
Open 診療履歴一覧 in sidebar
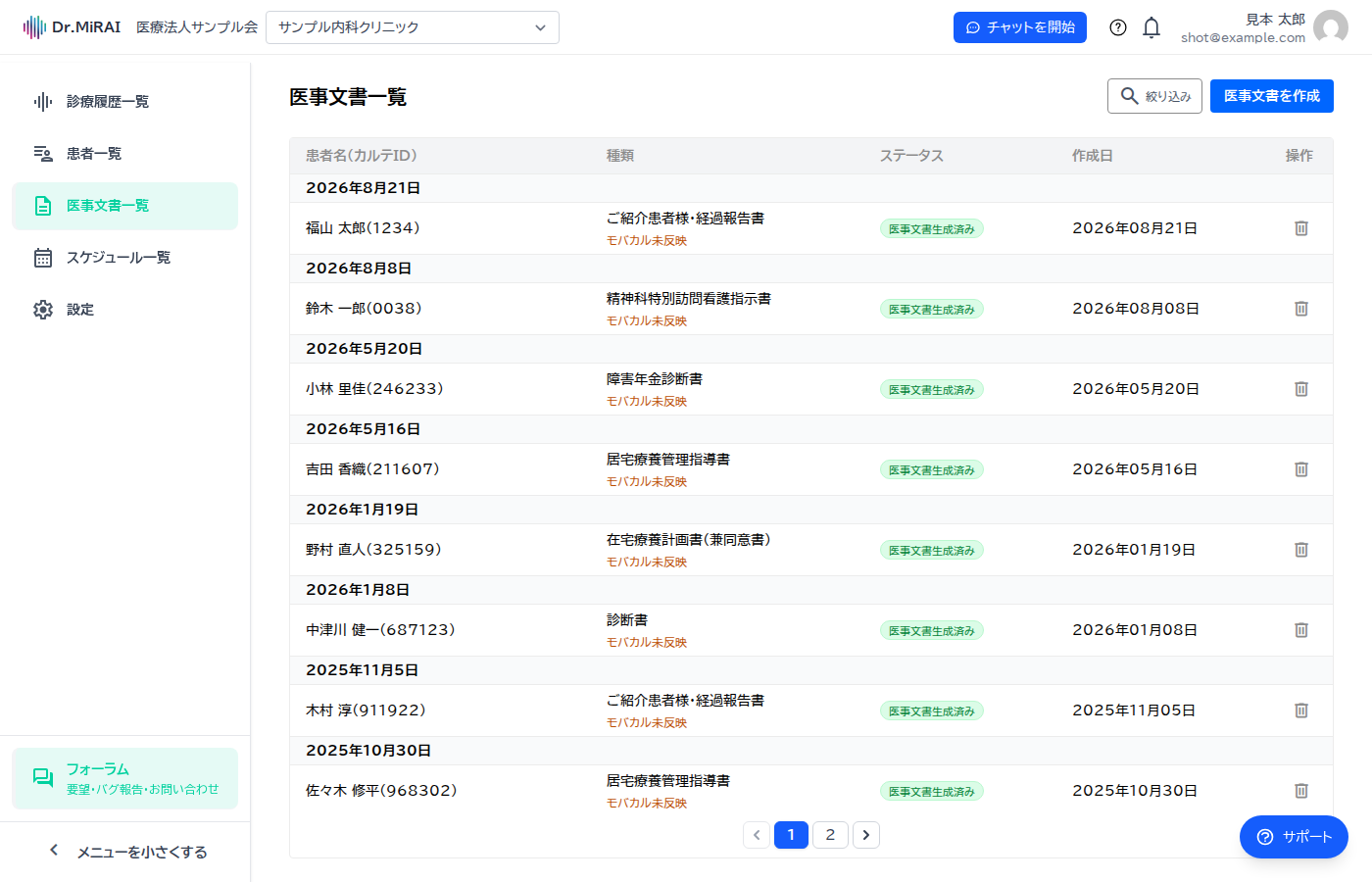(125, 102)
